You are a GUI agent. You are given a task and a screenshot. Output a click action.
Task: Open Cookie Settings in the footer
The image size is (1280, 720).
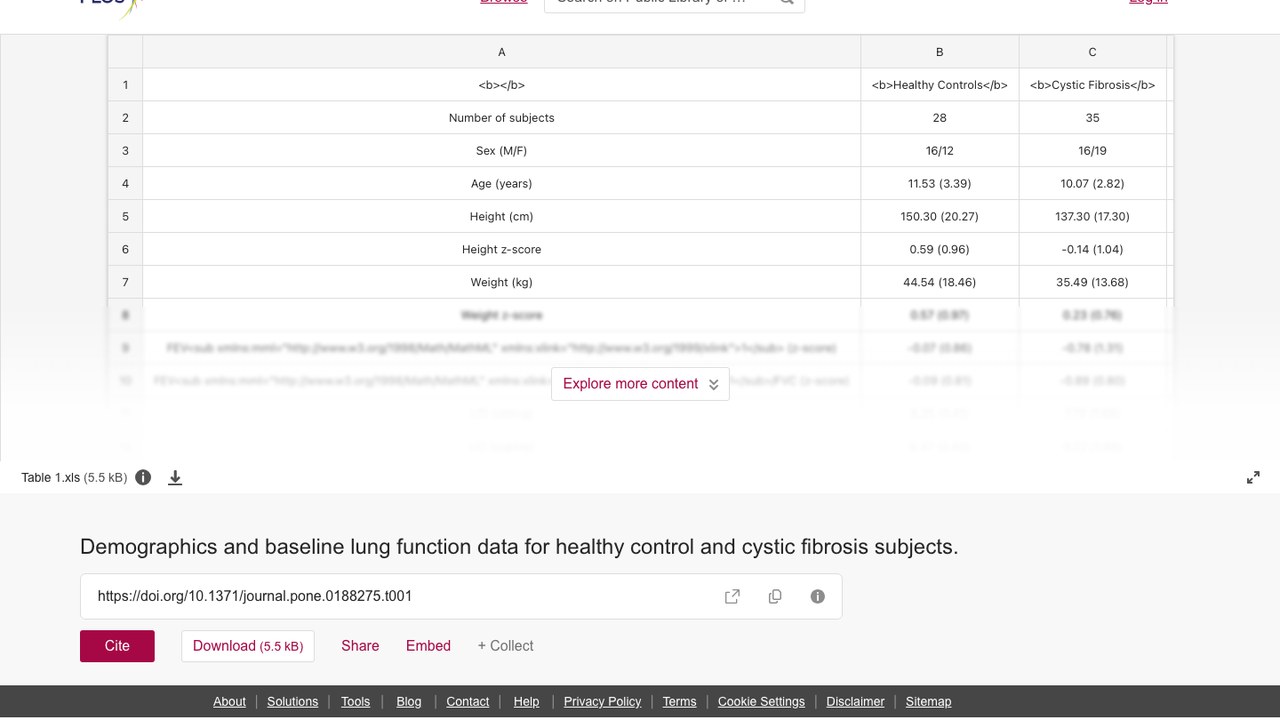pyautogui.click(x=761, y=702)
